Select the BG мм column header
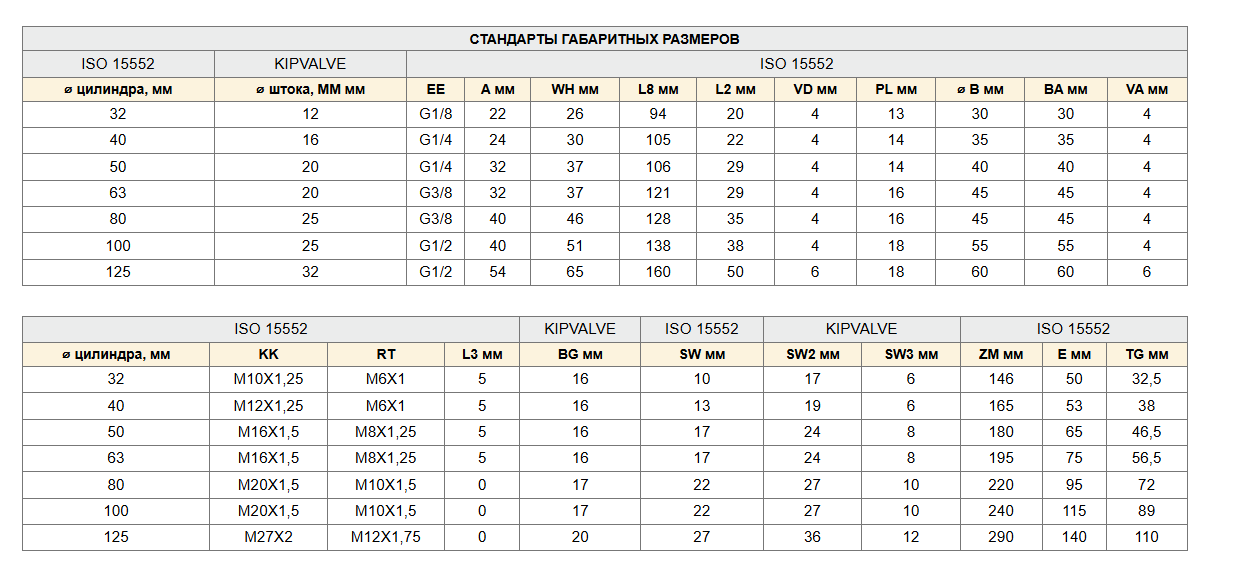This screenshot has height=571, width=1233. [580, 354]
